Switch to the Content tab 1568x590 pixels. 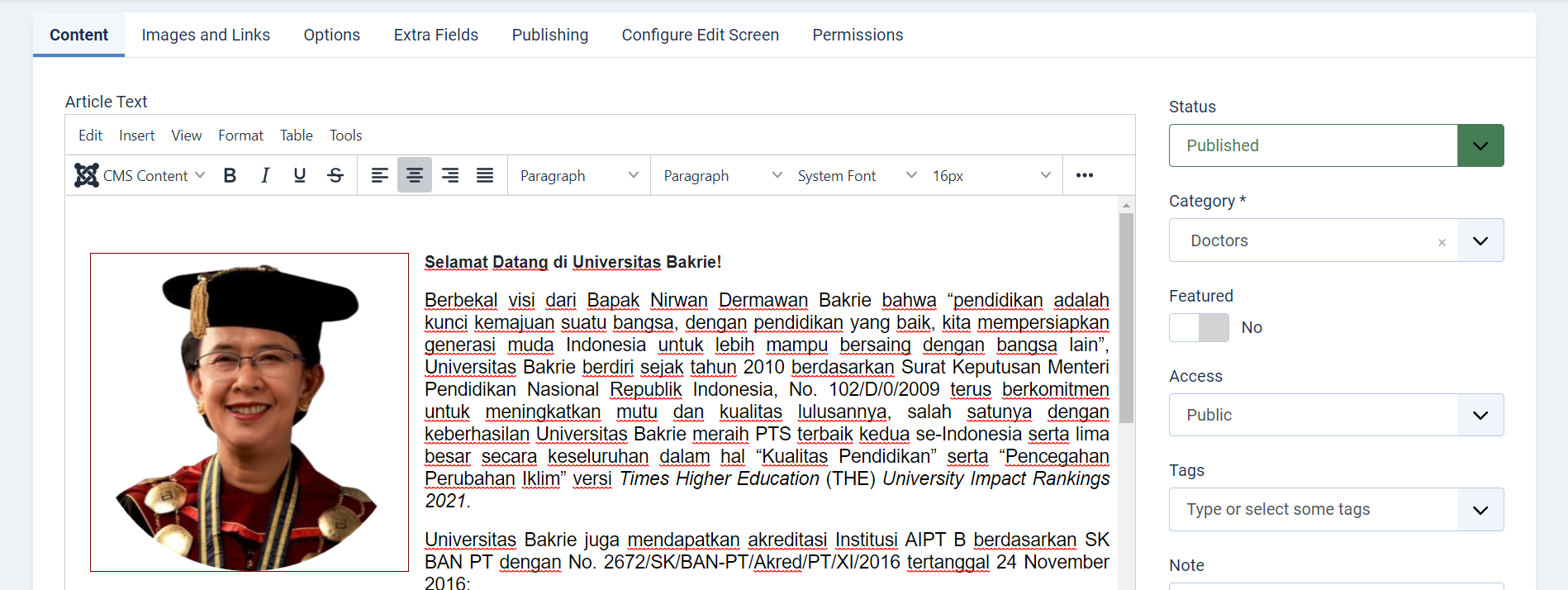78,35
